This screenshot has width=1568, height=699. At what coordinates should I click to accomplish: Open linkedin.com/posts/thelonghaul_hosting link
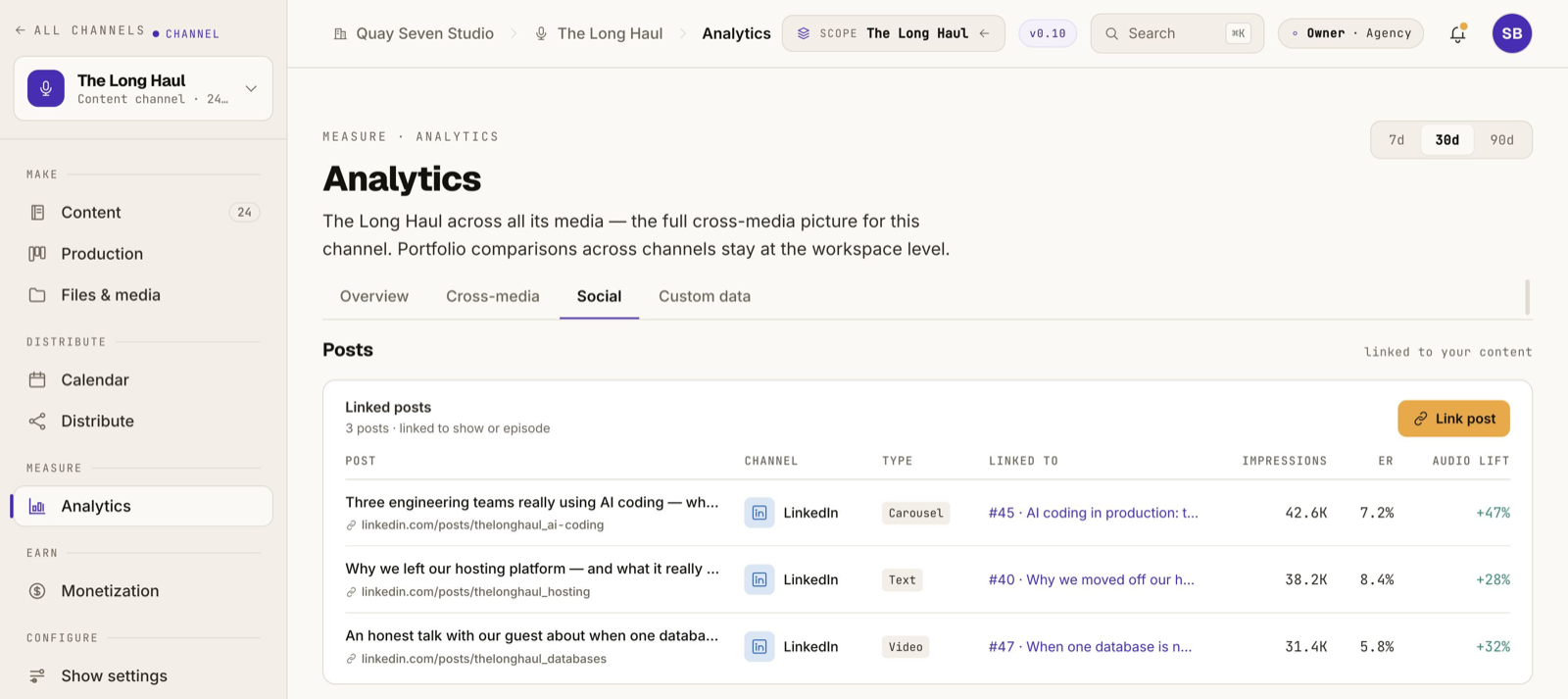pos(475,592)
